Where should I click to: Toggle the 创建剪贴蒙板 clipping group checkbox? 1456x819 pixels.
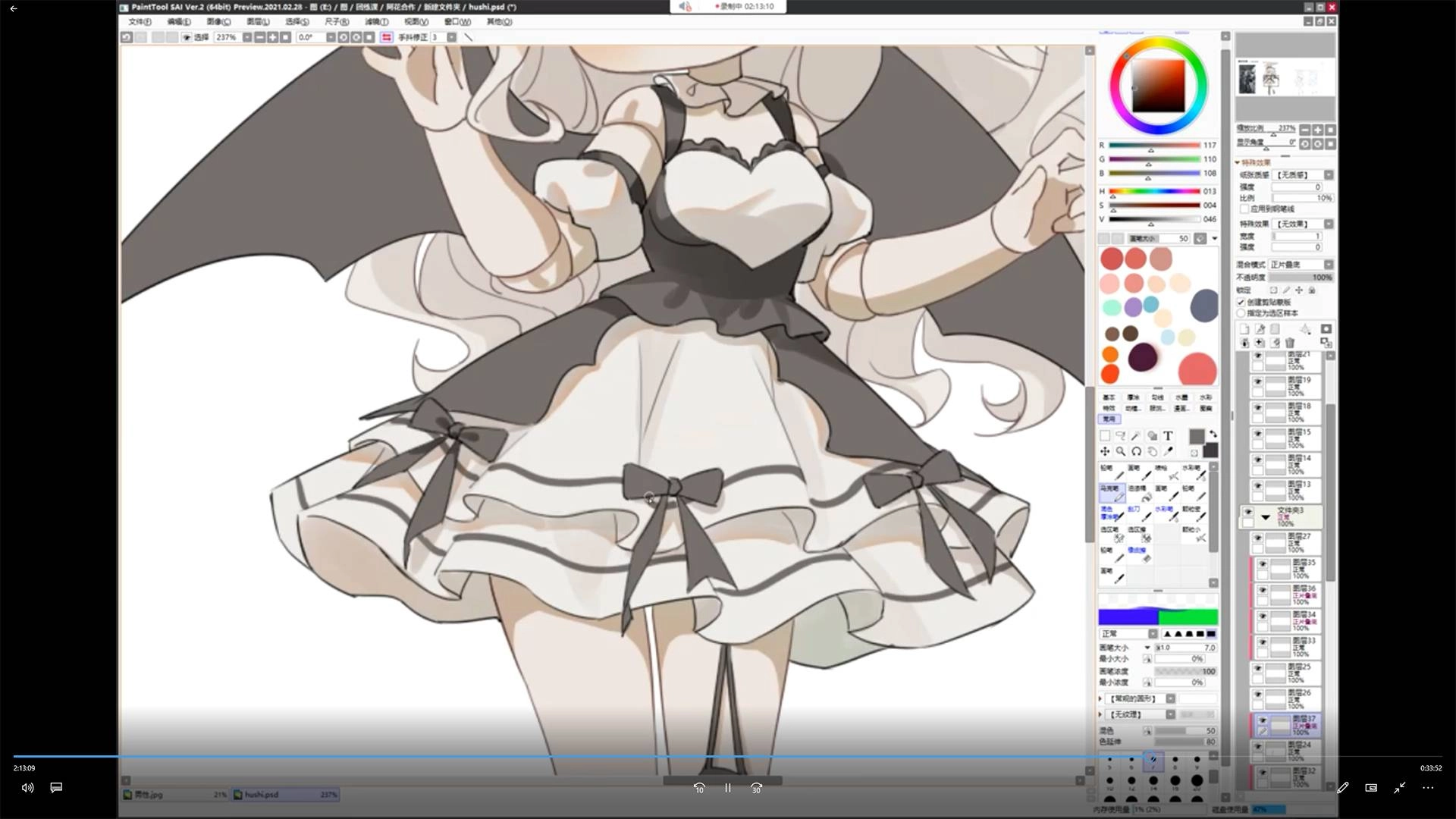point(1241,302)
